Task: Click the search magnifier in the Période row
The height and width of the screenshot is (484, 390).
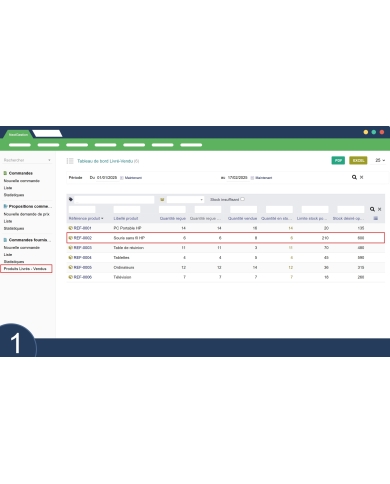Action: 354,177
